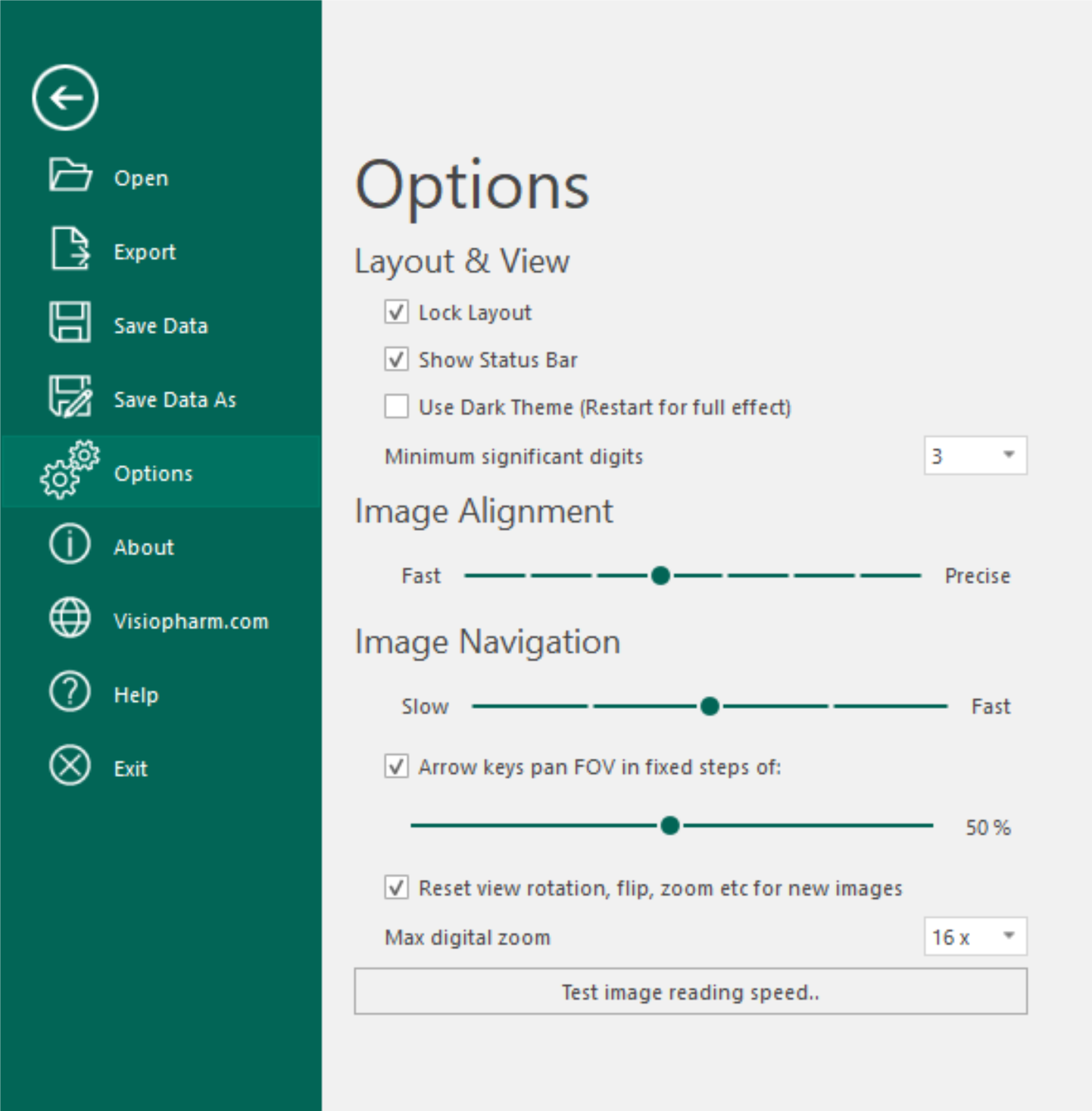The image size is (1092, 1111).
Task: Enable the Use Dark Theme checkbox
Action: point(396,407)
